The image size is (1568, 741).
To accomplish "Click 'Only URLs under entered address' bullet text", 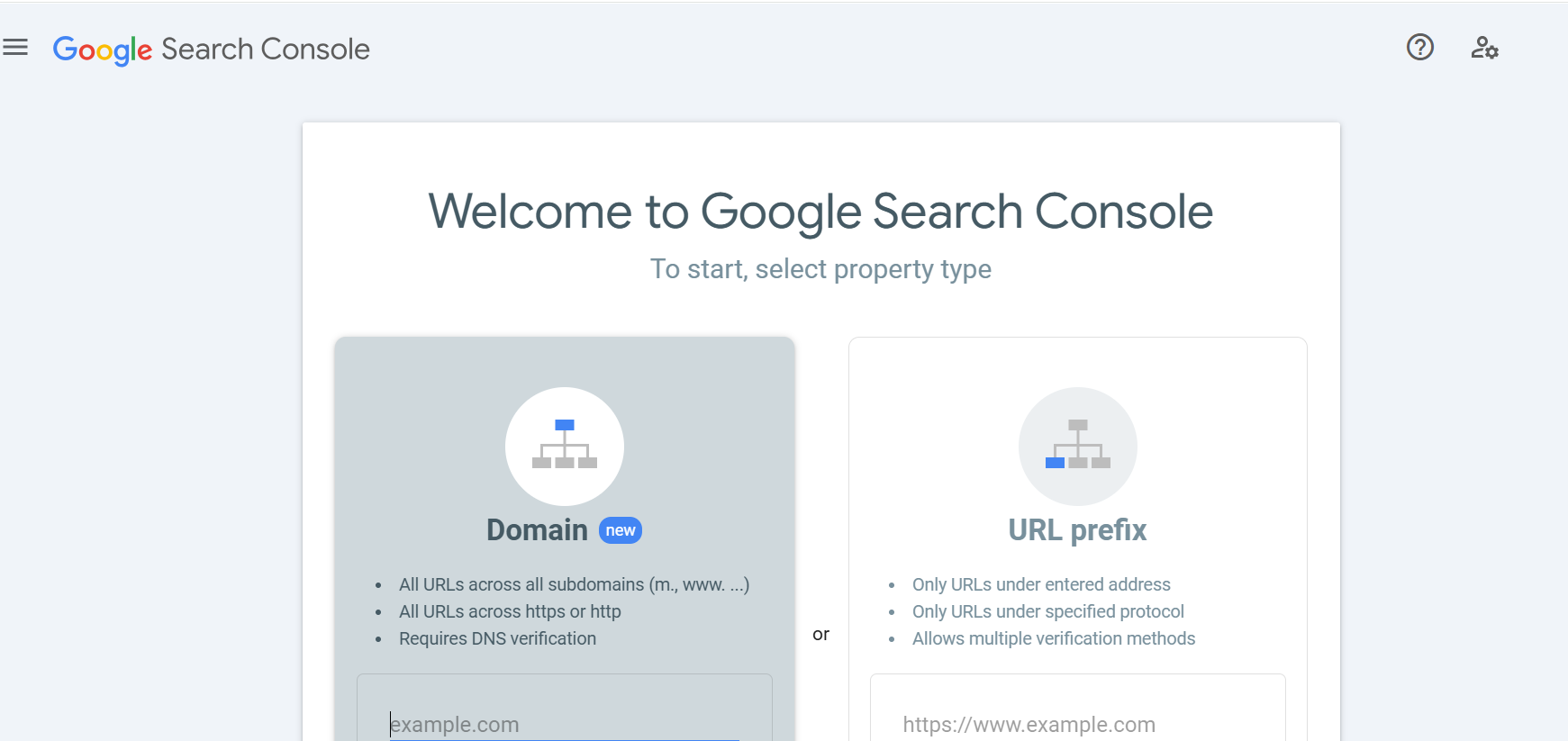I will tap(1041, 584).
